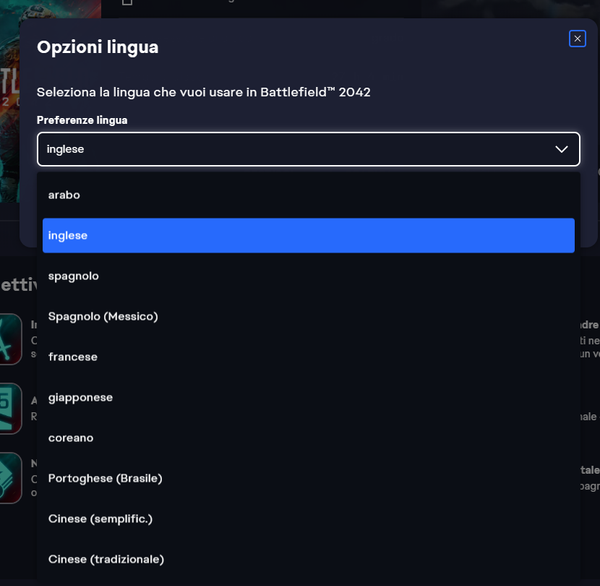Image resolution: width=600 pixels, height=586 pixels.
Task: Pick spagnolo as the language
Action: (x=73, y=276)
